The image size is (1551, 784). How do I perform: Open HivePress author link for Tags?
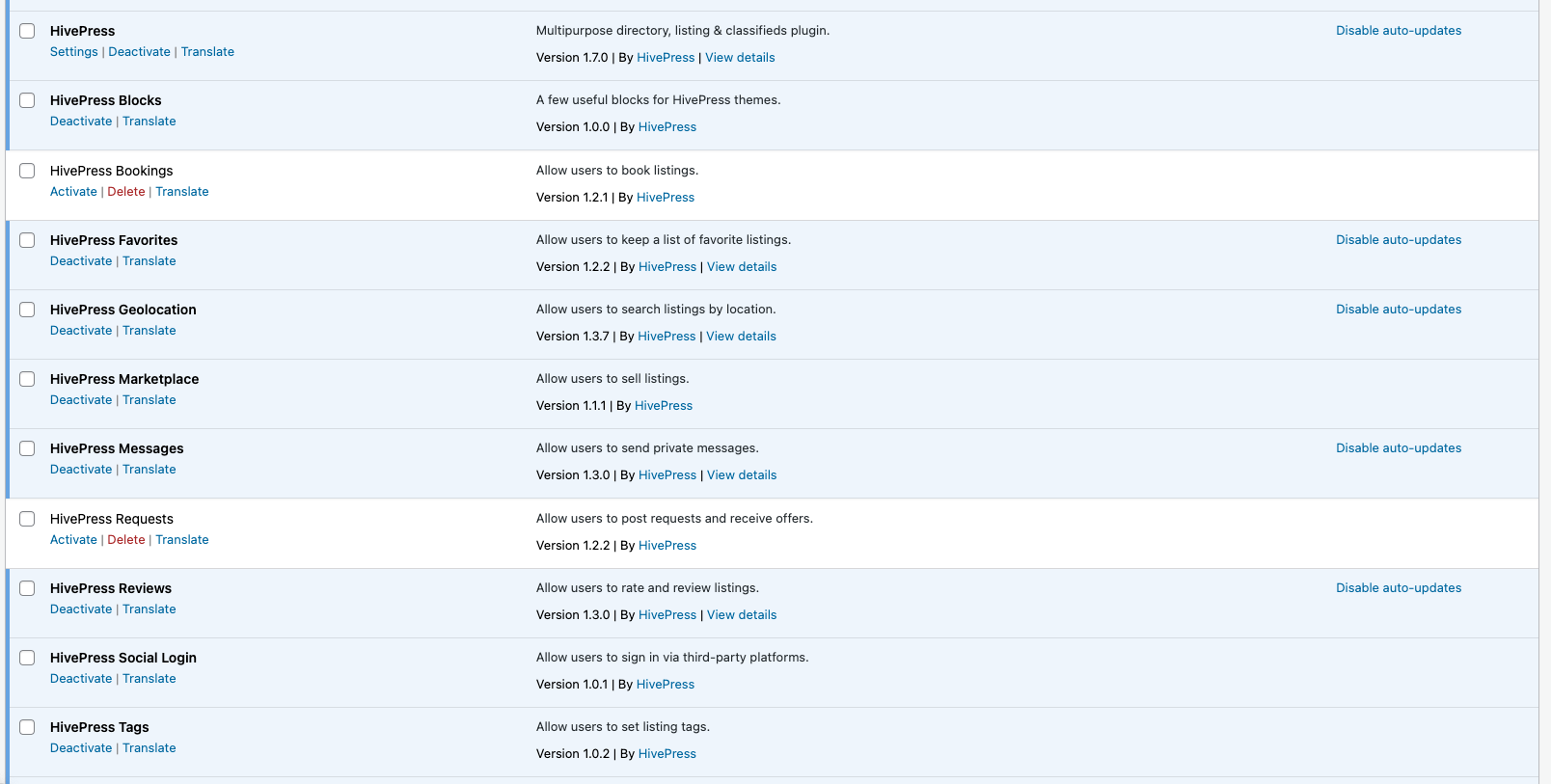coord(667,754)
